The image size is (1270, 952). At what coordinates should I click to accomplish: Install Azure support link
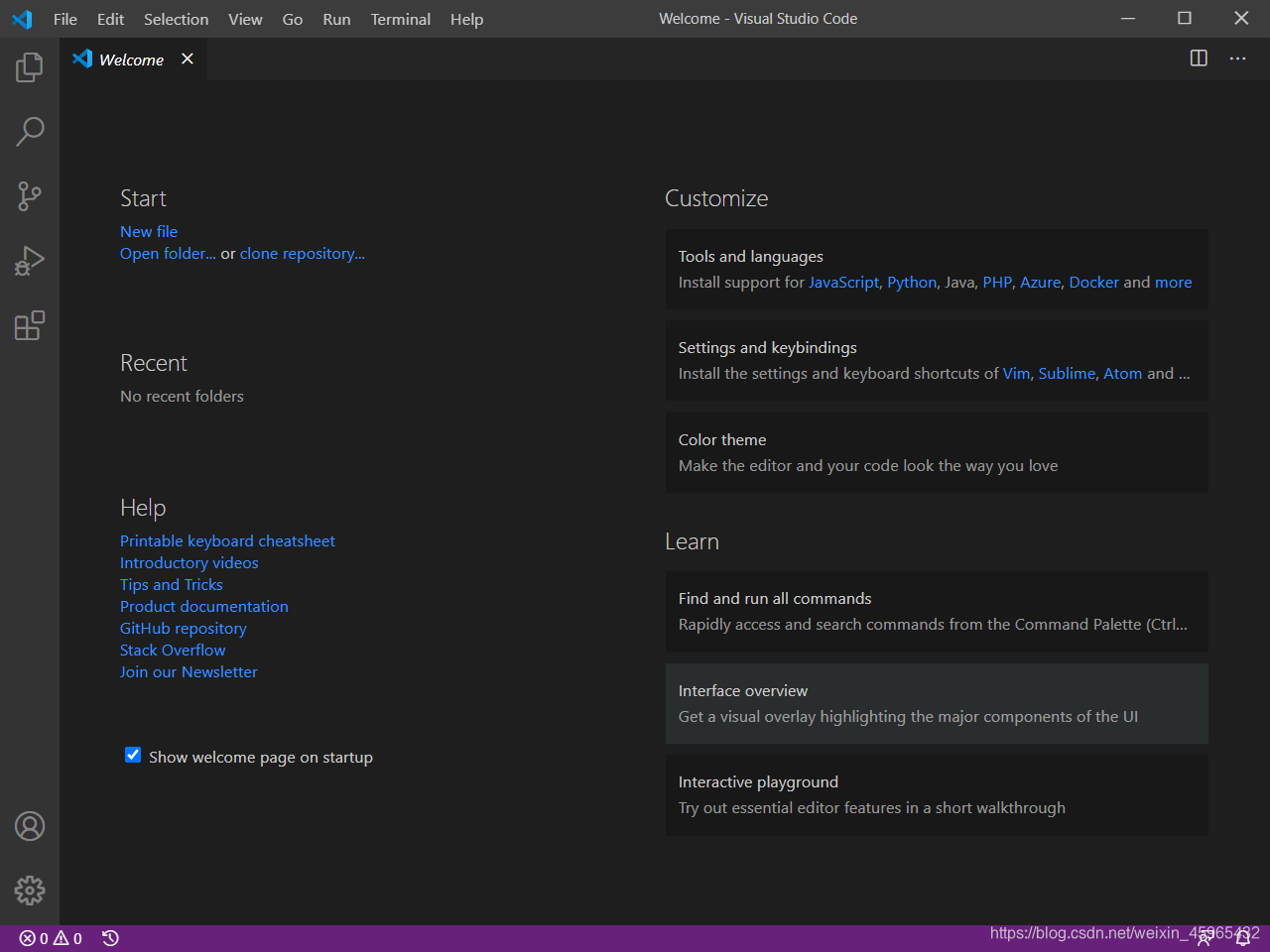[1041, 282]
